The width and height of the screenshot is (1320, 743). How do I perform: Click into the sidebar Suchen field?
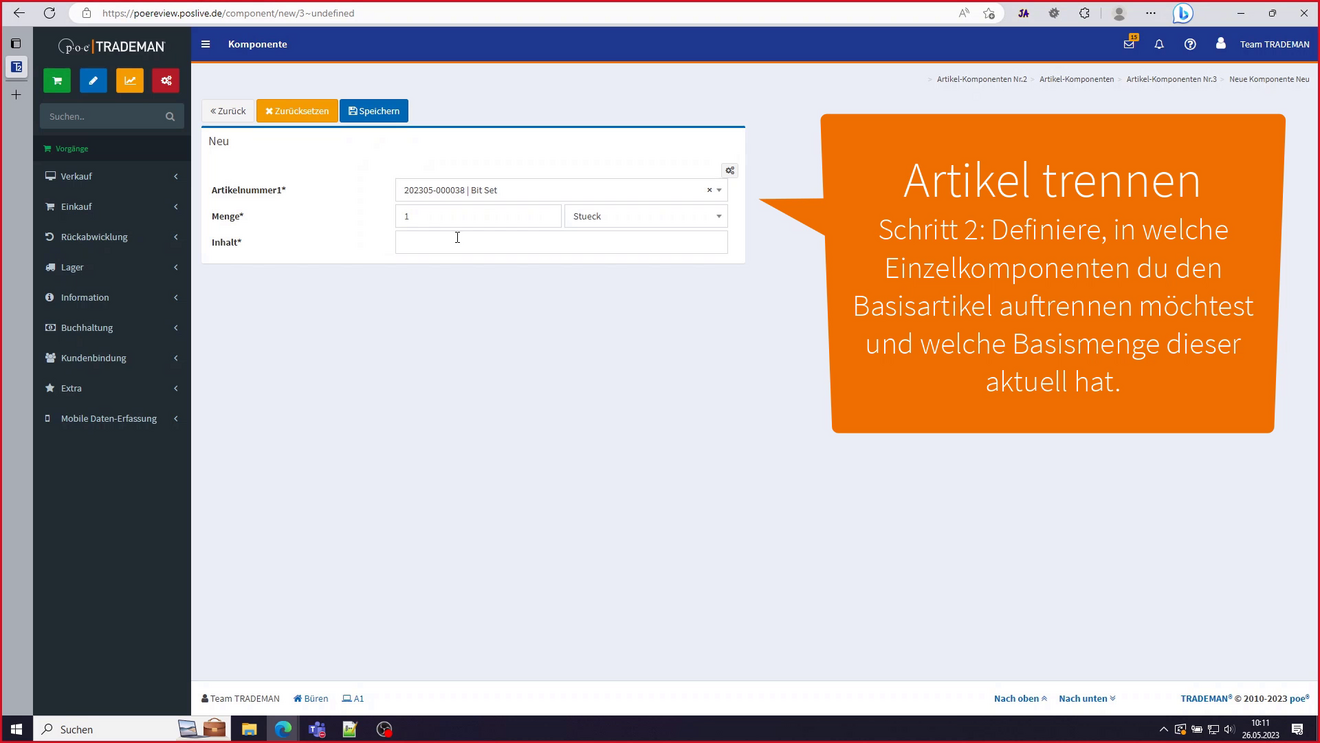(100, 117)
